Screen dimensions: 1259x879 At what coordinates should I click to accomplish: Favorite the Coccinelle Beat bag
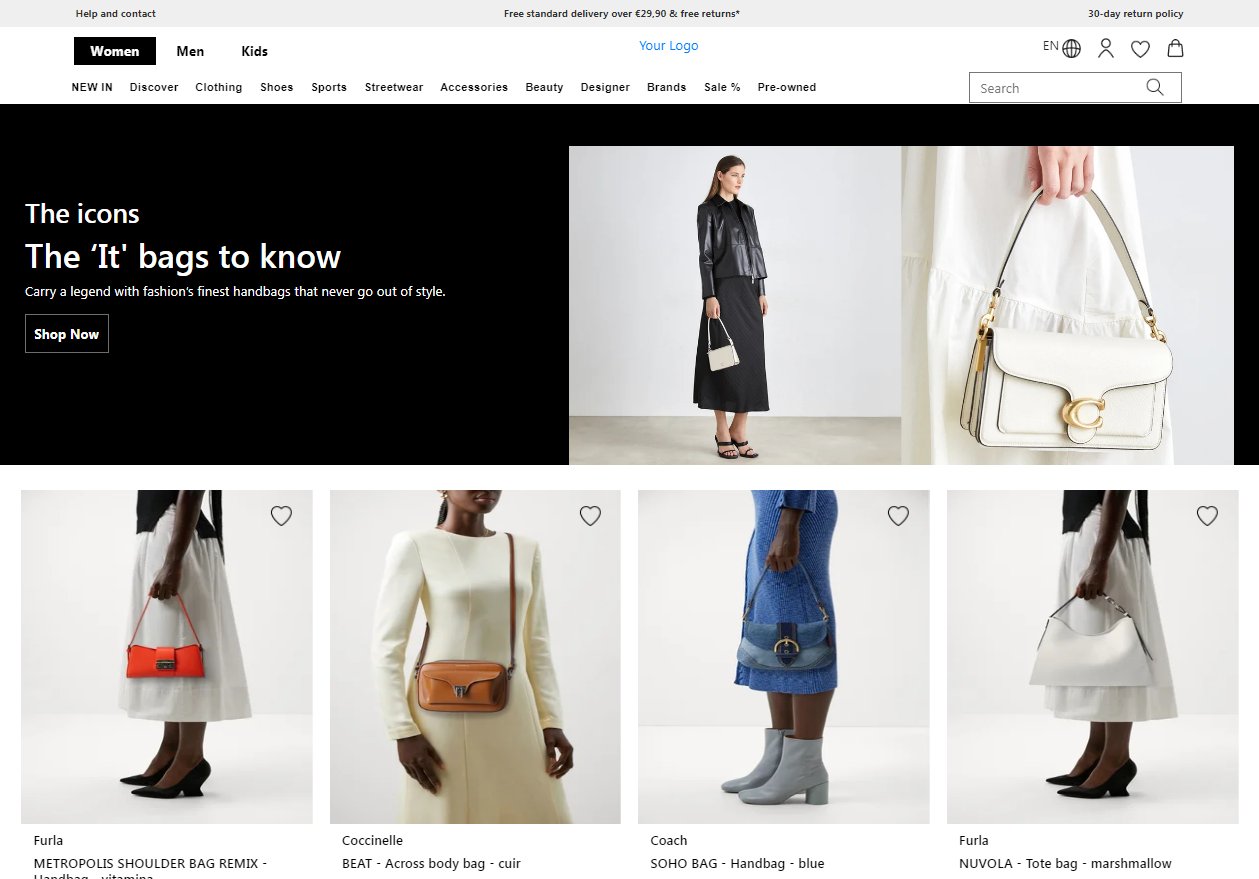tap(590, 515)
